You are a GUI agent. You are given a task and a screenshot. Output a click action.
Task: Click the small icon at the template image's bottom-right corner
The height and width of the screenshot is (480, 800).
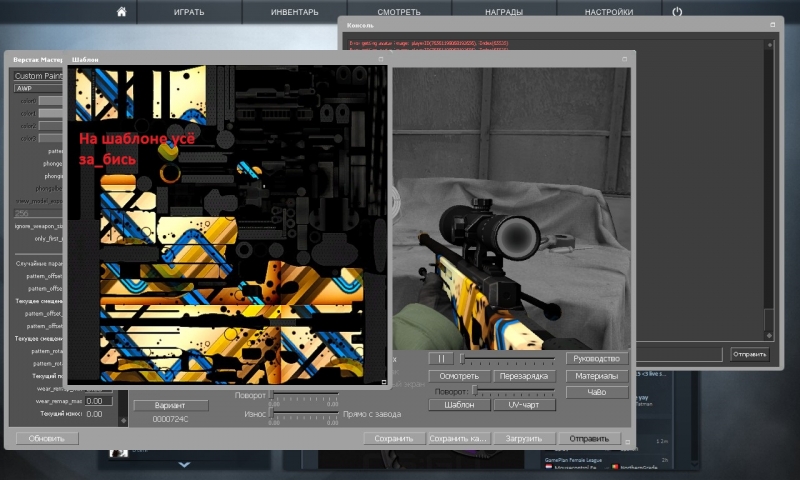point(384,382)
